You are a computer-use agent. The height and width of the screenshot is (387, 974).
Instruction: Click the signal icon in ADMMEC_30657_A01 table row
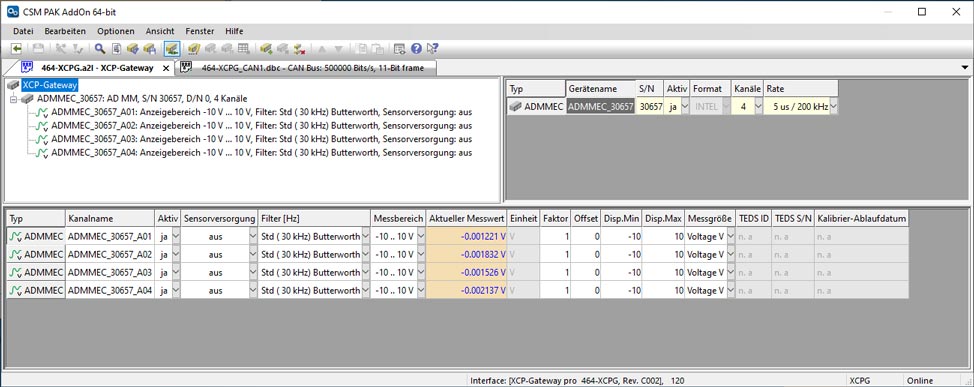[x=15, y=237]
